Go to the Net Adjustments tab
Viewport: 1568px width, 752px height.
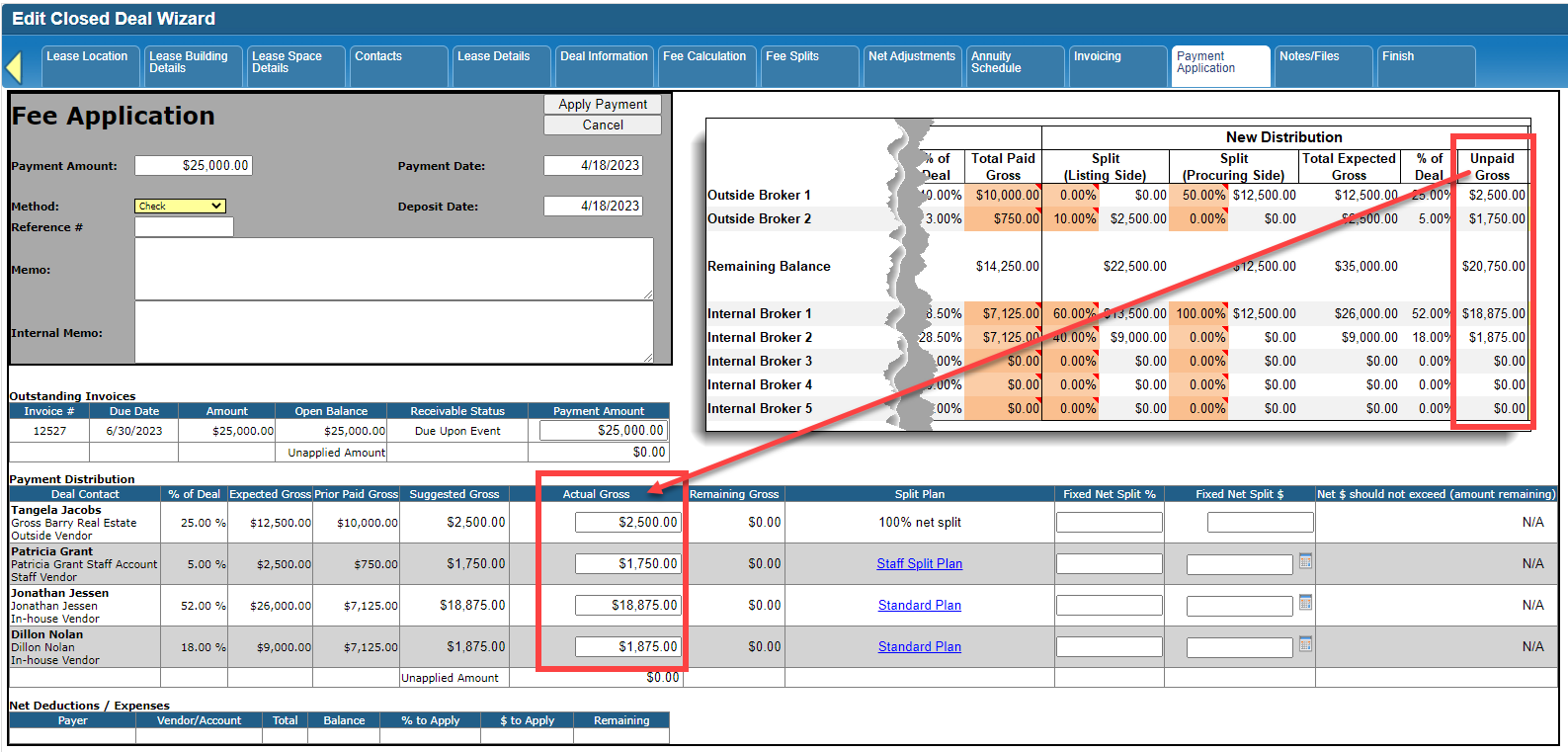tap(911, 64)
